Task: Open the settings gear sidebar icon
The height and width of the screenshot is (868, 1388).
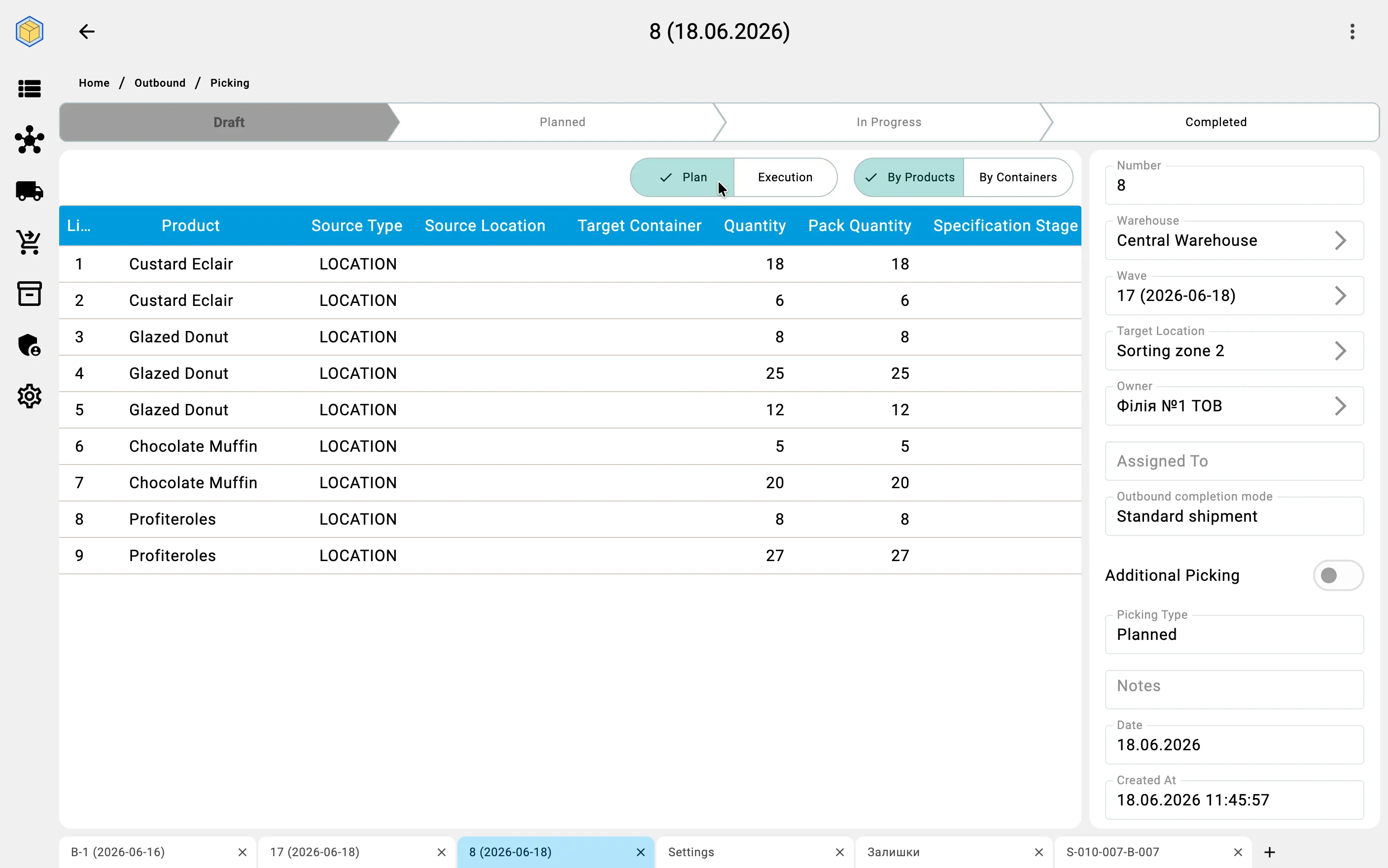Action: [29, 396]
